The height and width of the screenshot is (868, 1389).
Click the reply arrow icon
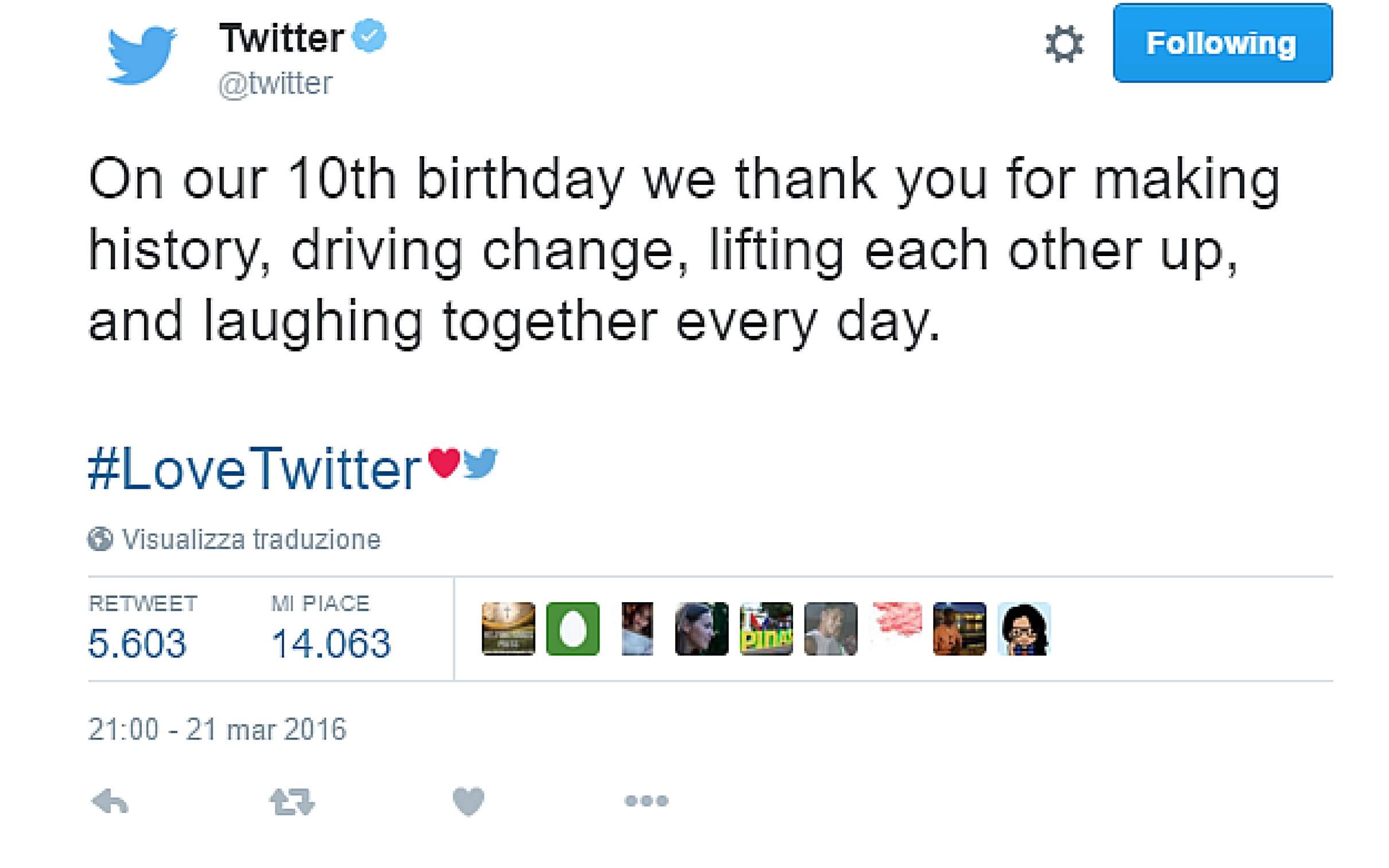110,801
